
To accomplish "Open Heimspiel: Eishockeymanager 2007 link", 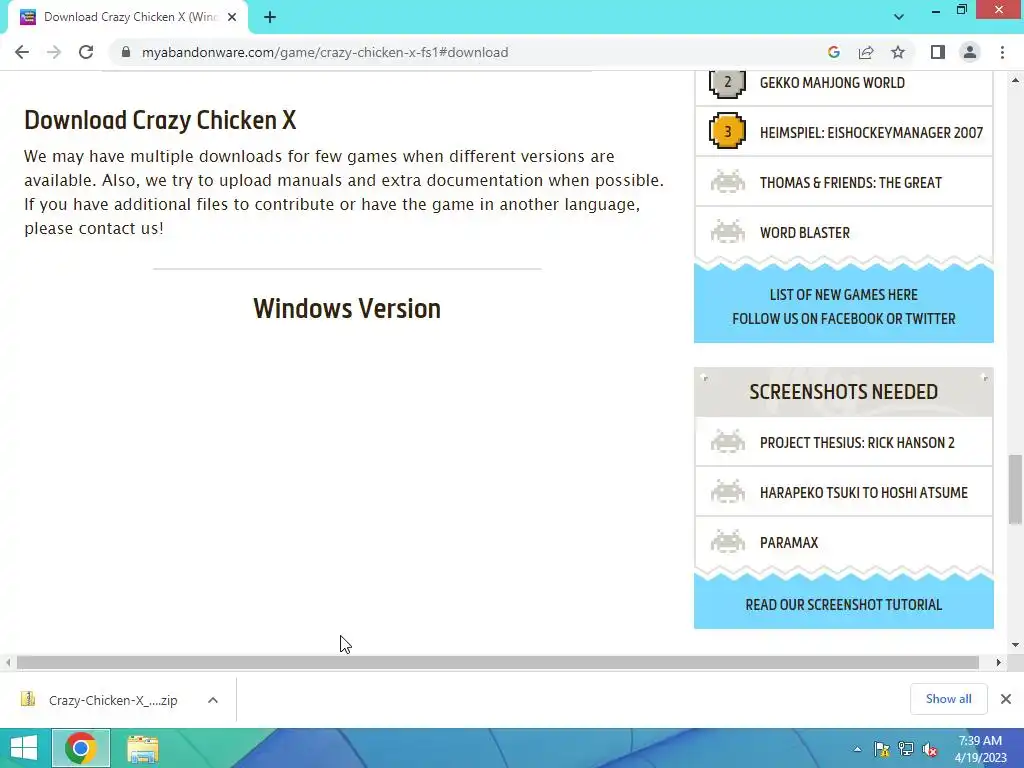I will (x=871, y=133).
